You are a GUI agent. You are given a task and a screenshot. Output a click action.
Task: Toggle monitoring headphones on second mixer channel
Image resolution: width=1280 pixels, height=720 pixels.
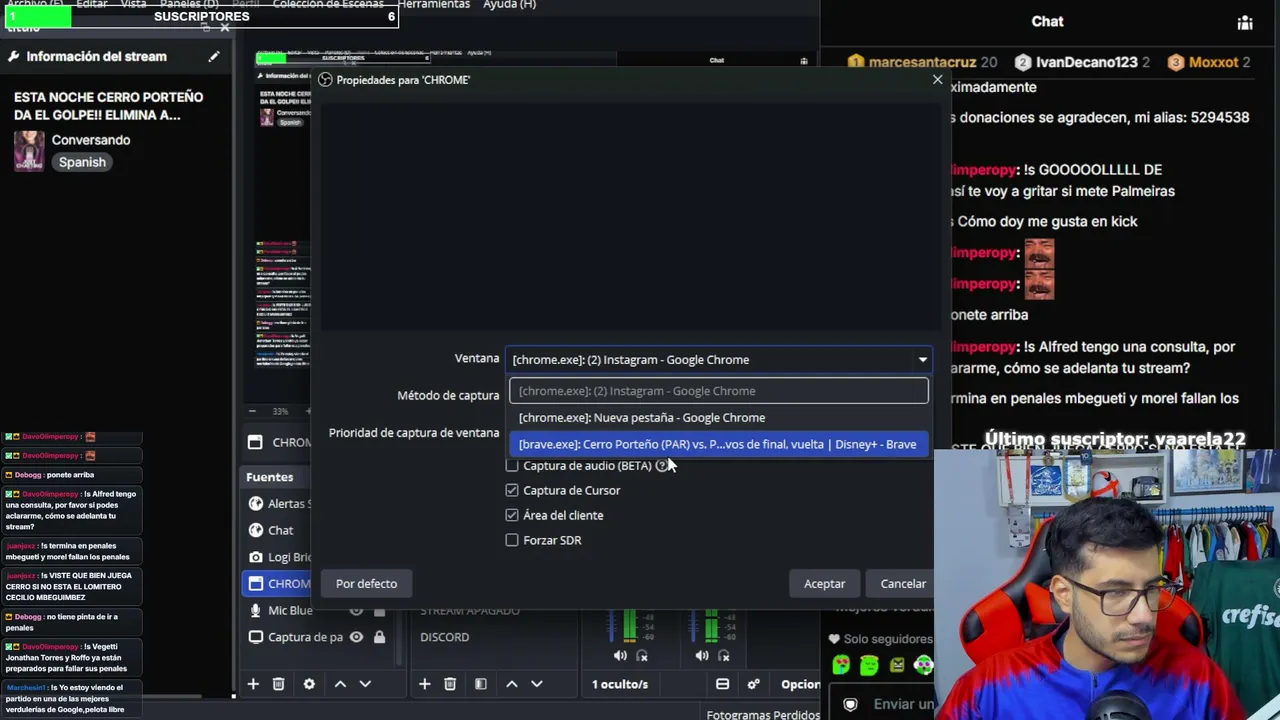click(724, 656)
